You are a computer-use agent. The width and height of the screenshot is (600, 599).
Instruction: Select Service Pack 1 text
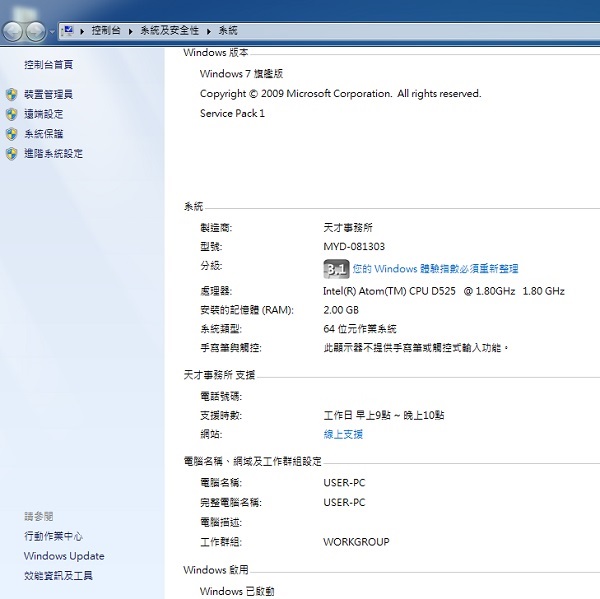(232, 113)
